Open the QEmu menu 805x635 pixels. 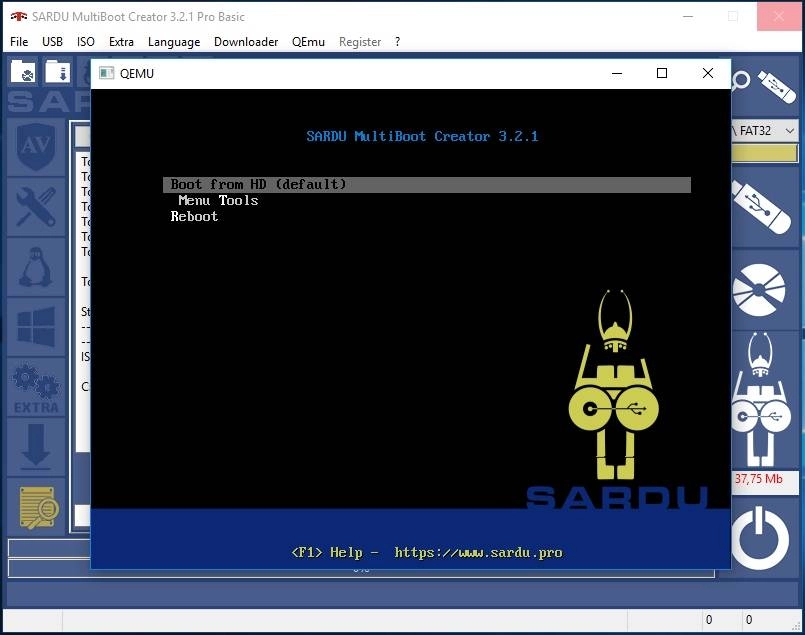click(x=308, y=42)
